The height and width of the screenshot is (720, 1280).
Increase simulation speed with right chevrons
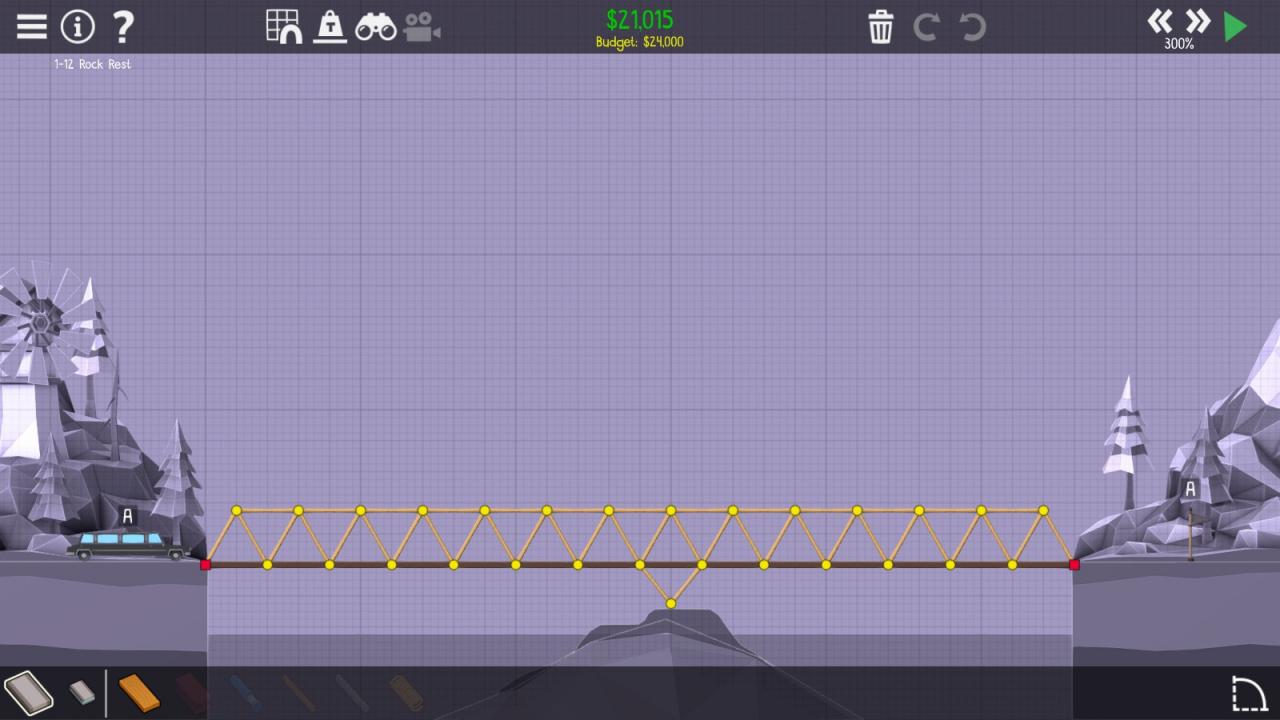(x=1198, y=21)
